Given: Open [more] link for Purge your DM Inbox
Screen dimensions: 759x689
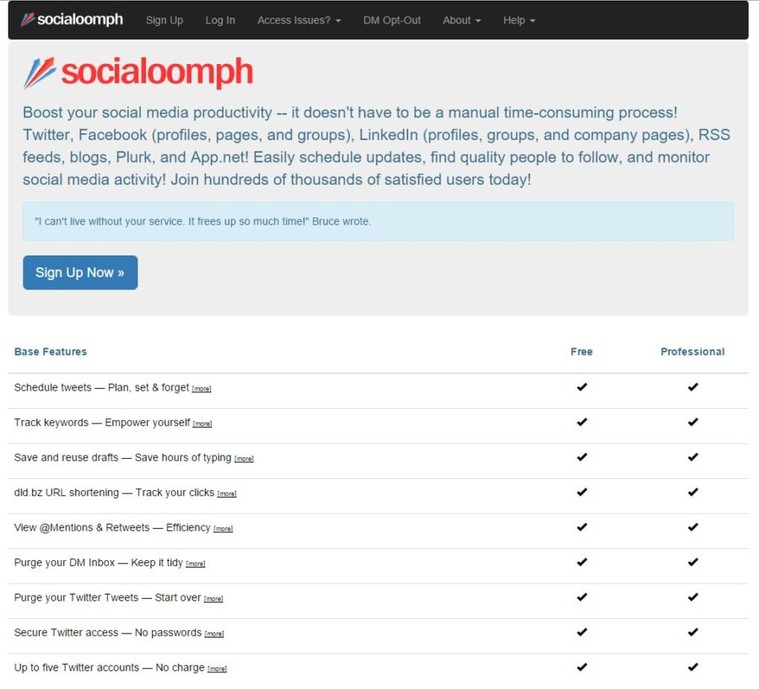Looking at the screenshot, I should (196, 564).
